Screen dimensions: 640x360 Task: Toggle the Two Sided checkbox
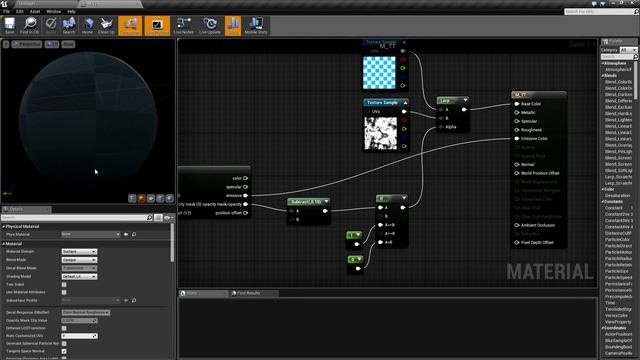tap(64, 284)
